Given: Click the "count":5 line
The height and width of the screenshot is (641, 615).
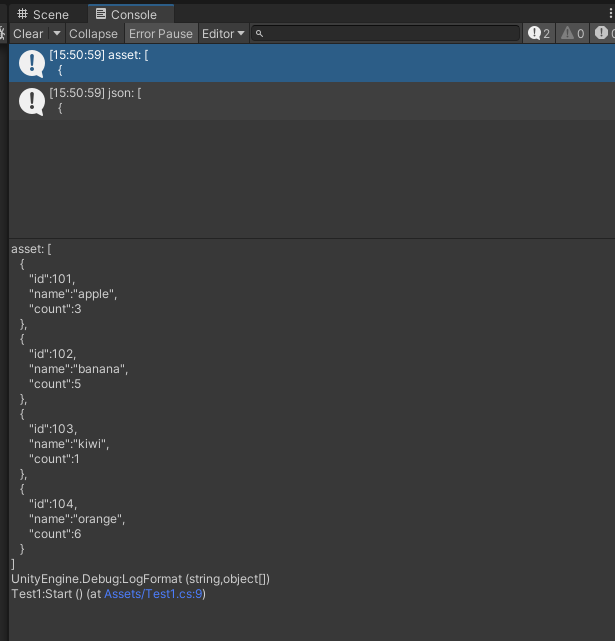Looking at the screenshot, I should tap(55, 384).
